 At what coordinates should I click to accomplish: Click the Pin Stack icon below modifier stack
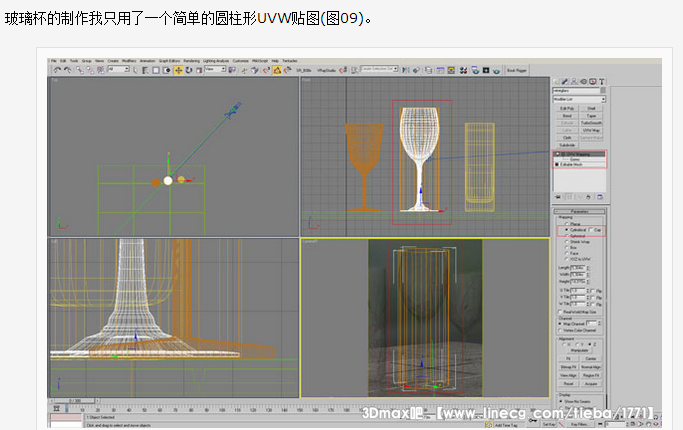point(558,197)
